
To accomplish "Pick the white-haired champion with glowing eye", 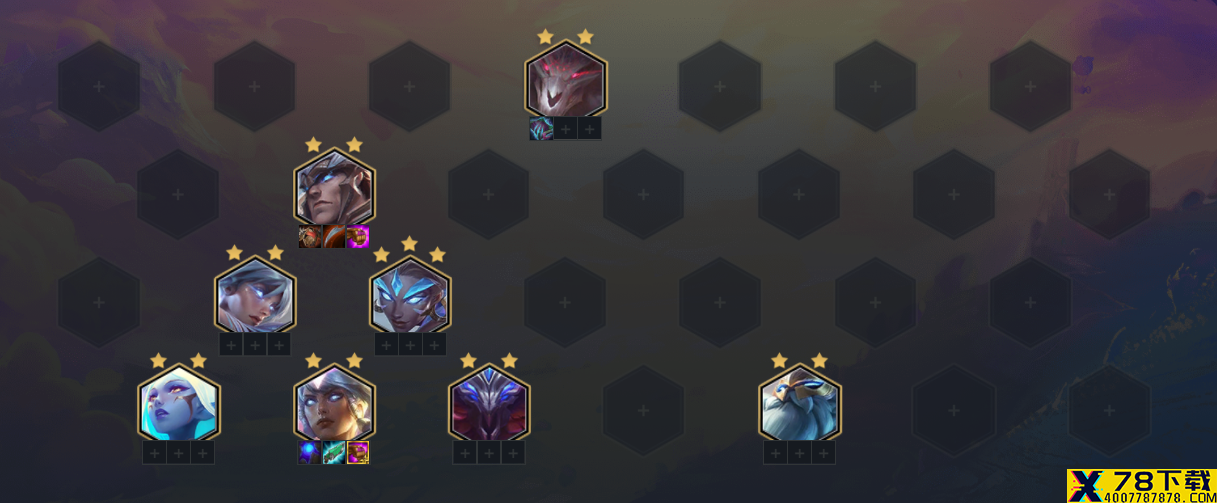I will tap(255, 296).
